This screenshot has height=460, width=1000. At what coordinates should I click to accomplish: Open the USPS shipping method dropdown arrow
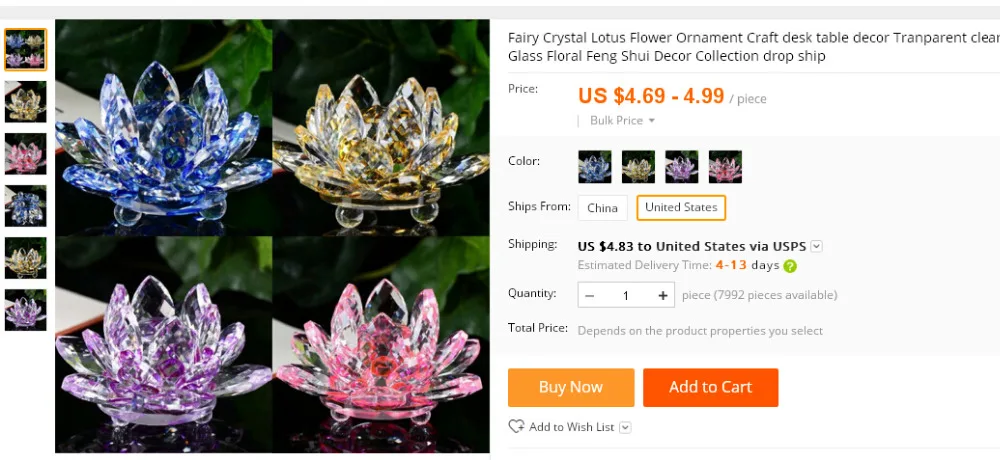[816, 246]
